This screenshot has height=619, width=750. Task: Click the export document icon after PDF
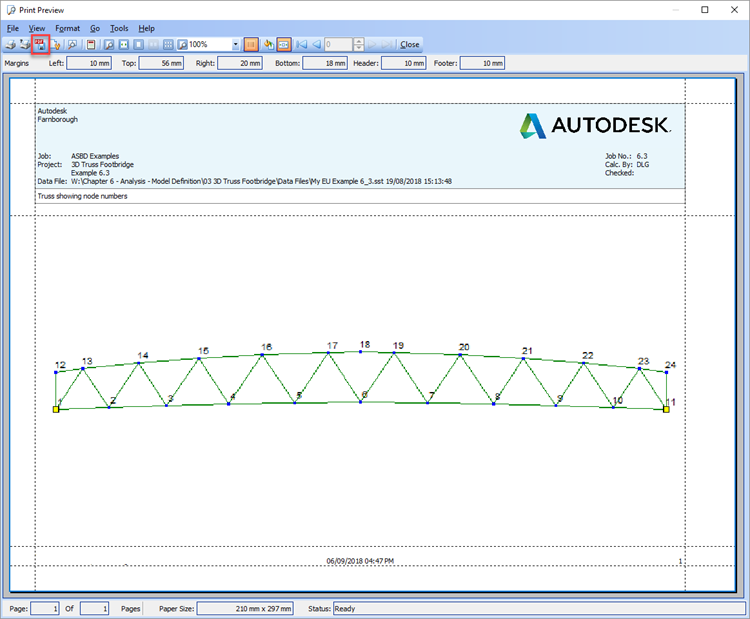(56, 44)
